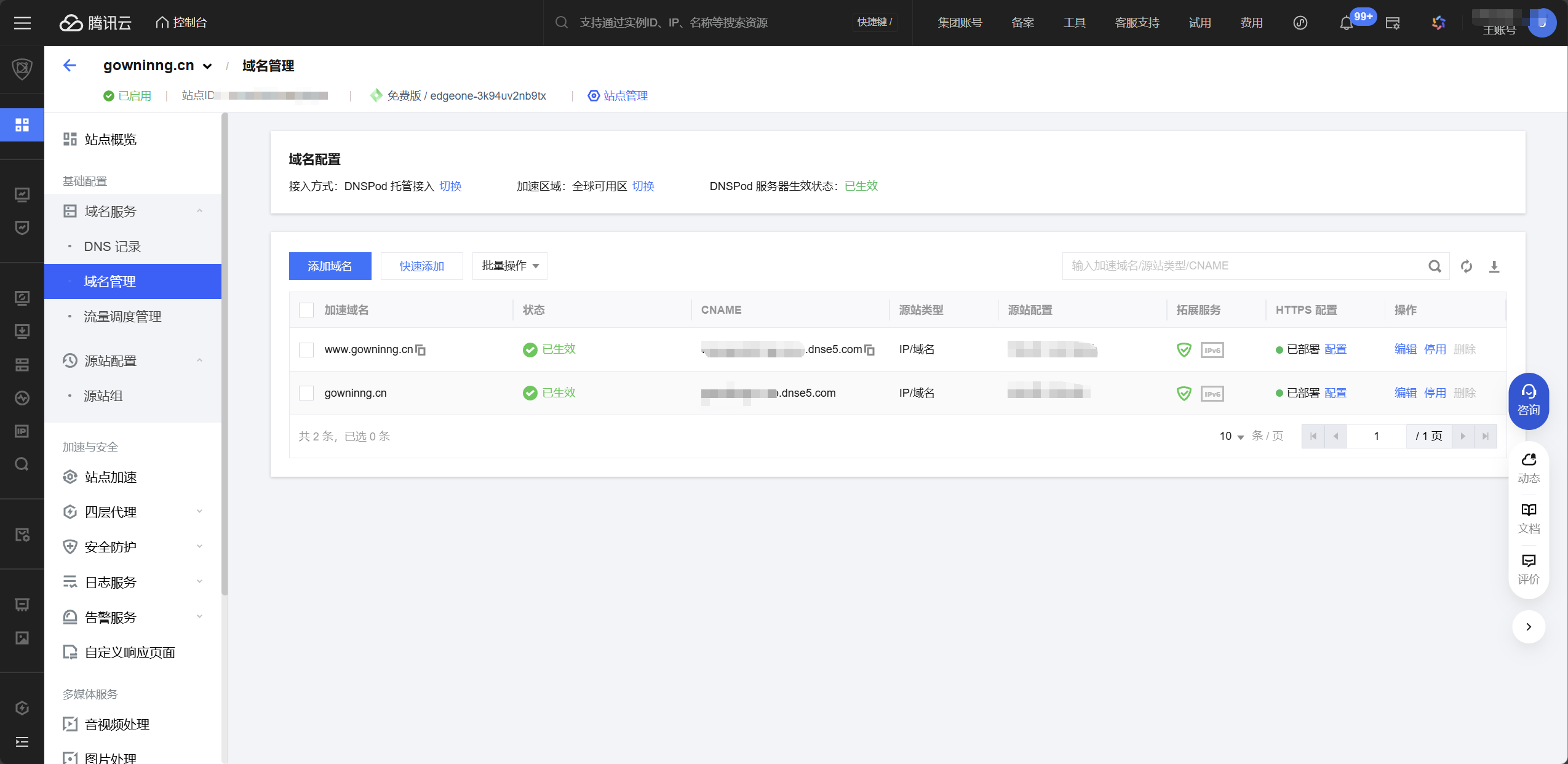Click 编辑 link for gowninng.cn row
The width and height of the screenshot is (1568, 764).
click(x=1405, y=393)
